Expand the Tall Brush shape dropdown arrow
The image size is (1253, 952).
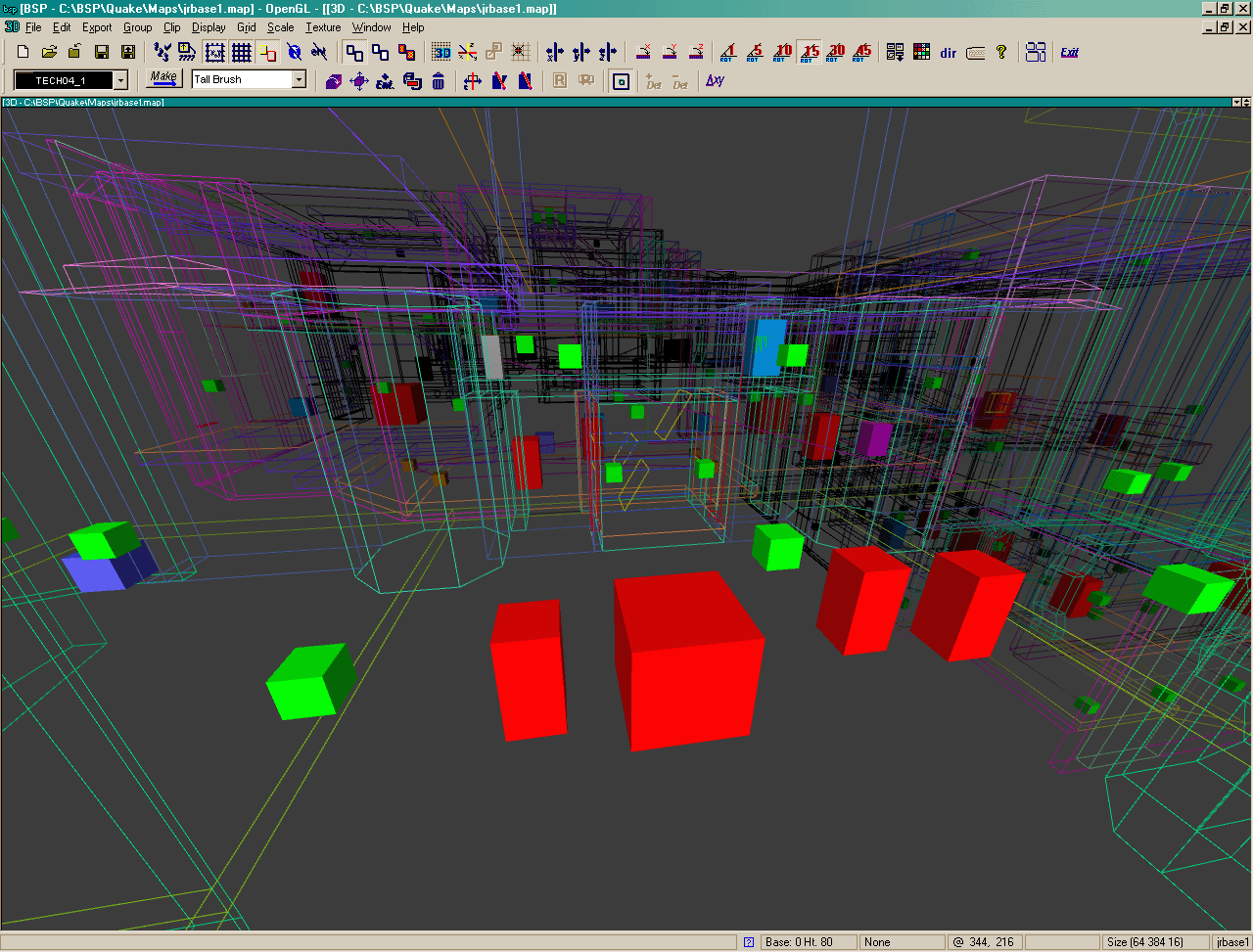pyautogui.click(x=300, y=80)
